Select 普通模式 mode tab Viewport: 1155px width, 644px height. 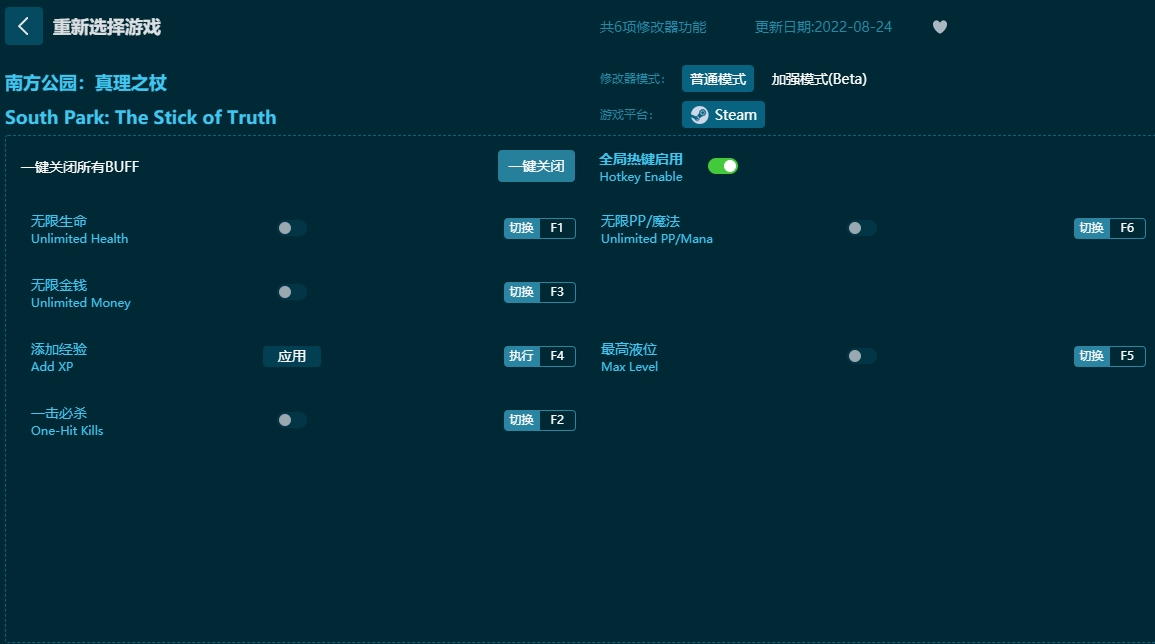717,79
